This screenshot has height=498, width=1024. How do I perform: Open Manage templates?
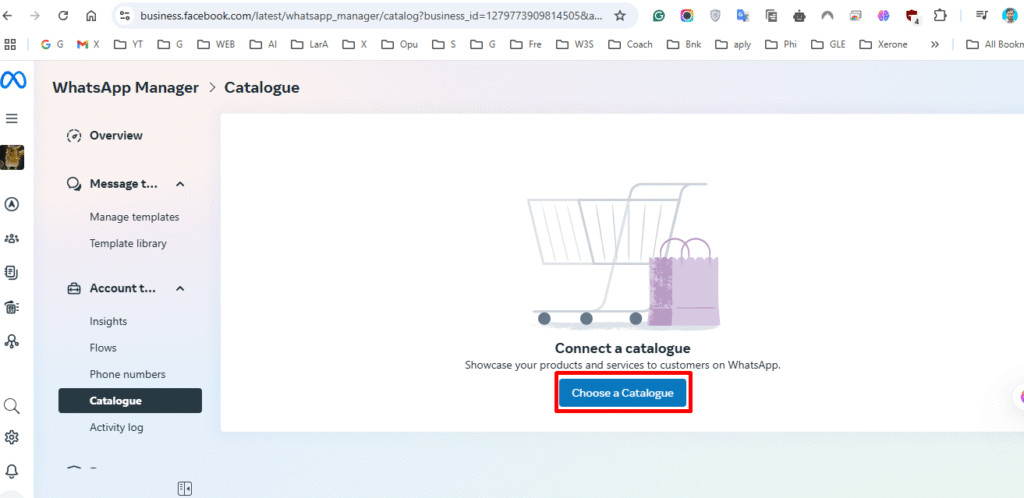[x=135, y=217]
